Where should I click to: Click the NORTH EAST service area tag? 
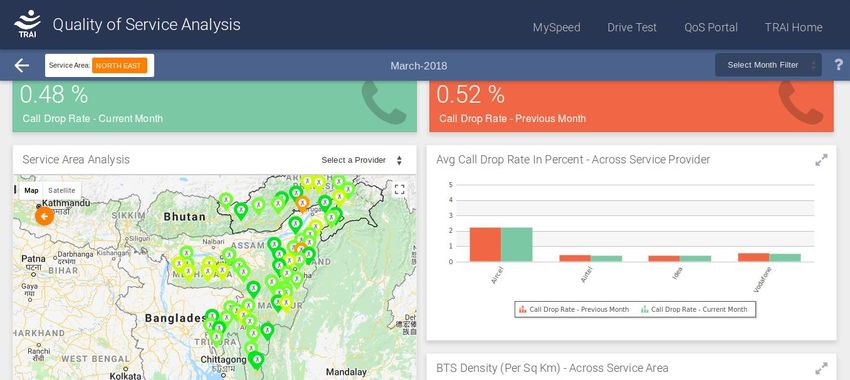click(119, 66)
